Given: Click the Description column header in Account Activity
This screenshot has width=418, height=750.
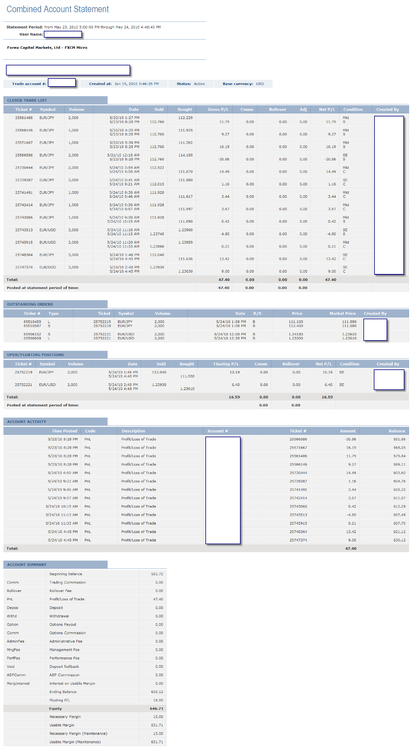Looking at the screenshot, I should (x=133, y=431).
